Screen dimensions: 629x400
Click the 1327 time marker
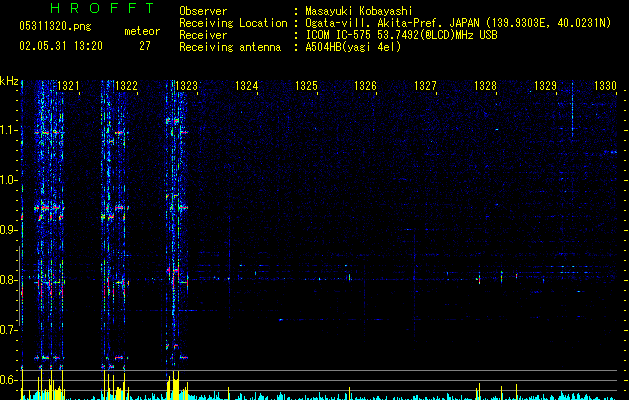[x=425, y=86]
